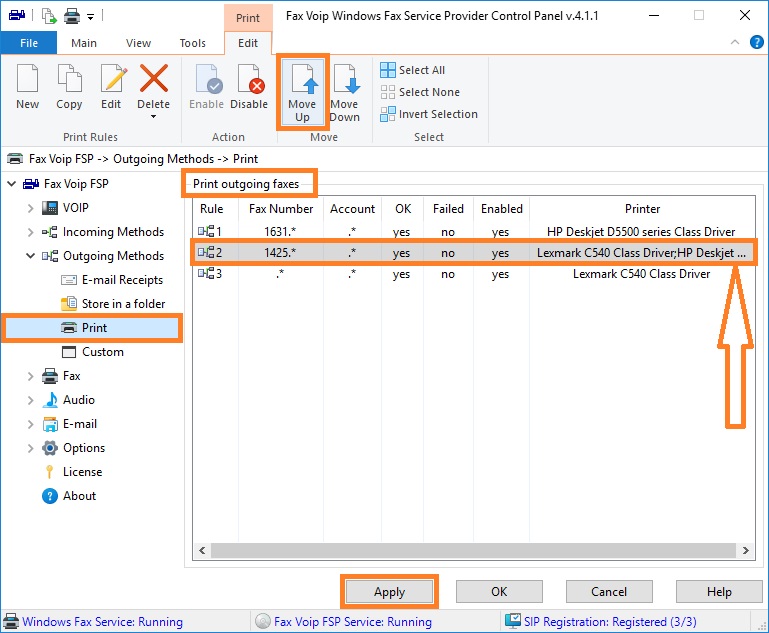Image resolution: width=769 pixels, height=633 pixels.
Task: Click the Copy print rule icon
Action: click(69, 78)
